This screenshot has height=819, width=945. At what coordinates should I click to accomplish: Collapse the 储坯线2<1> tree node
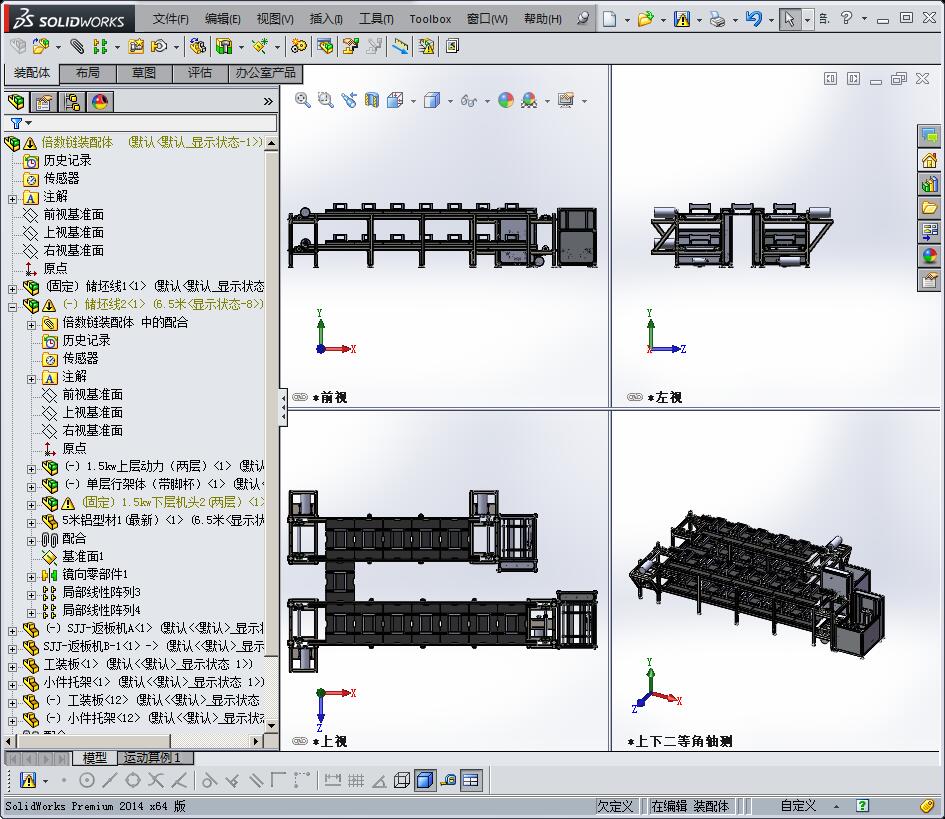[x=12, y=305]
